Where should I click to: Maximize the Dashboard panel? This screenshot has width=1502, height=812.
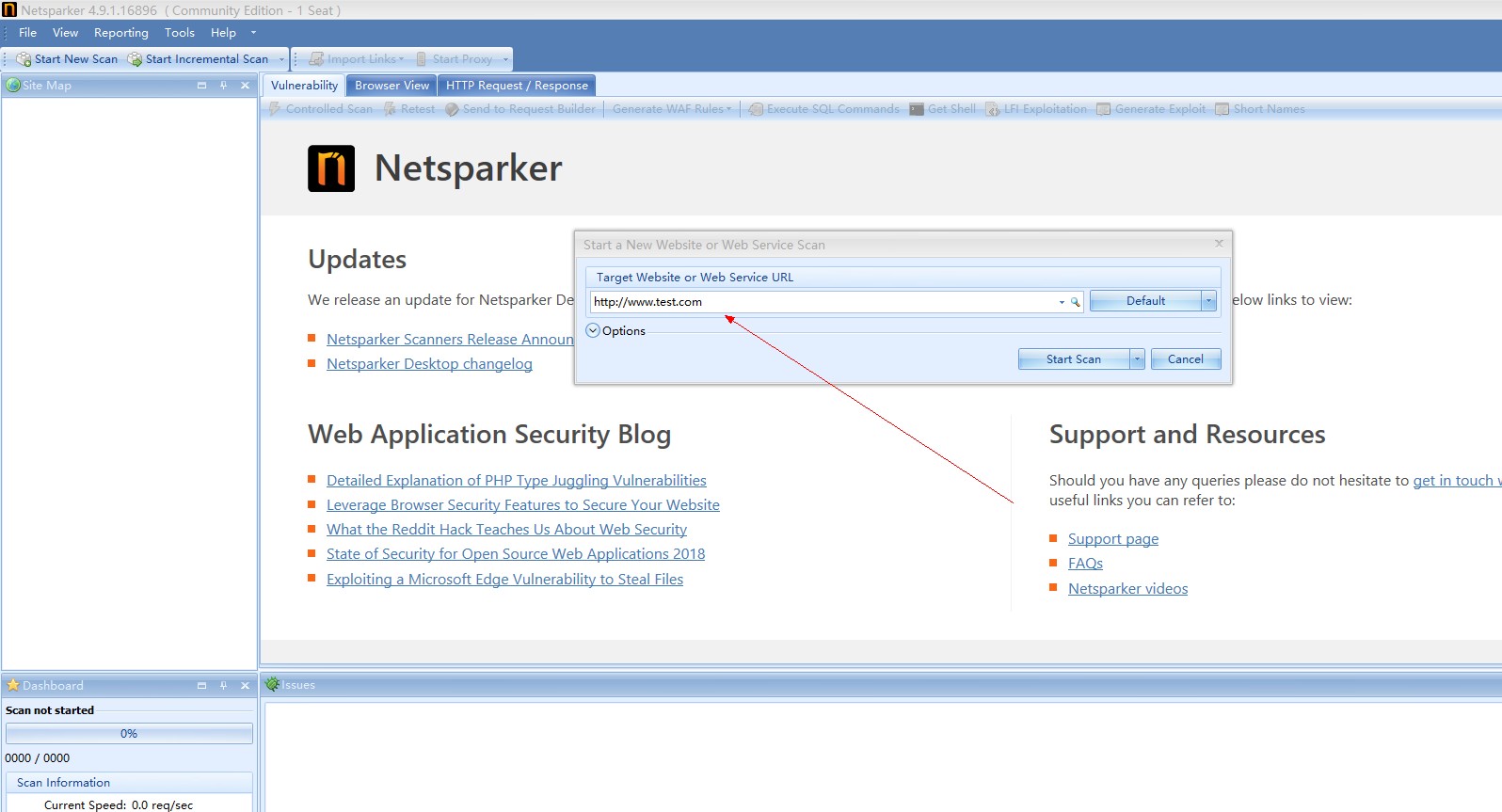point(201,685)
